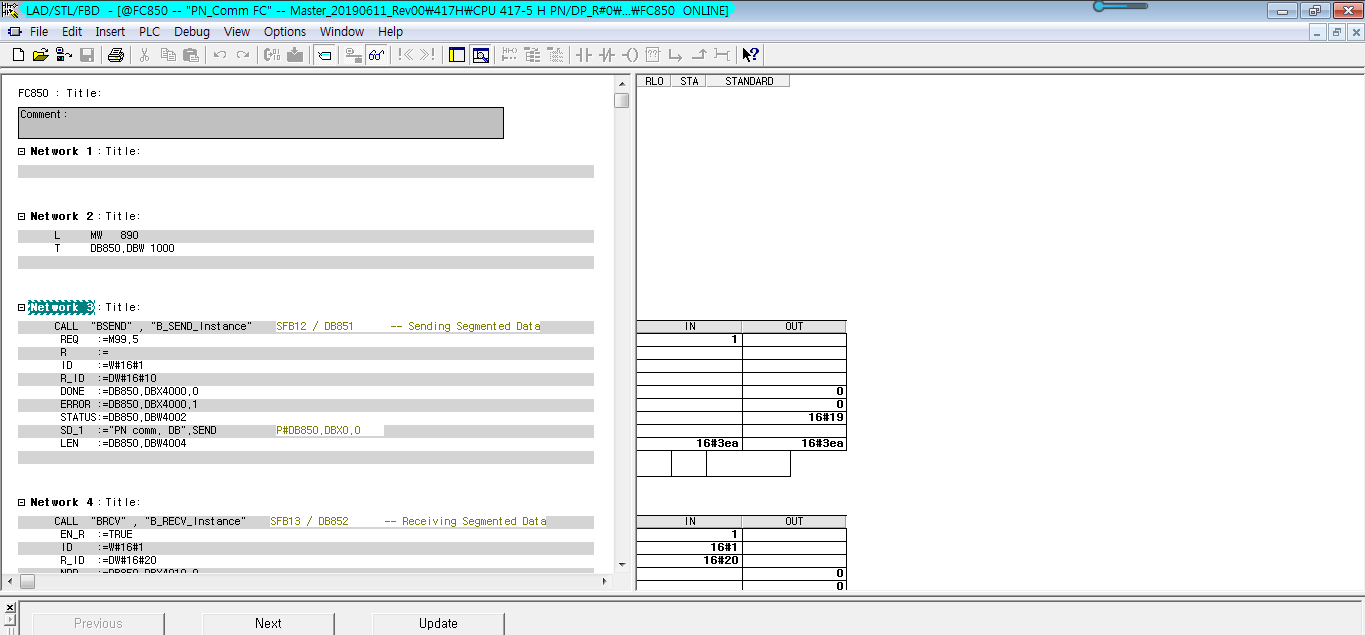Click the Next button
The width and height of the screenshot is (1365, 635).
(268, 623)
